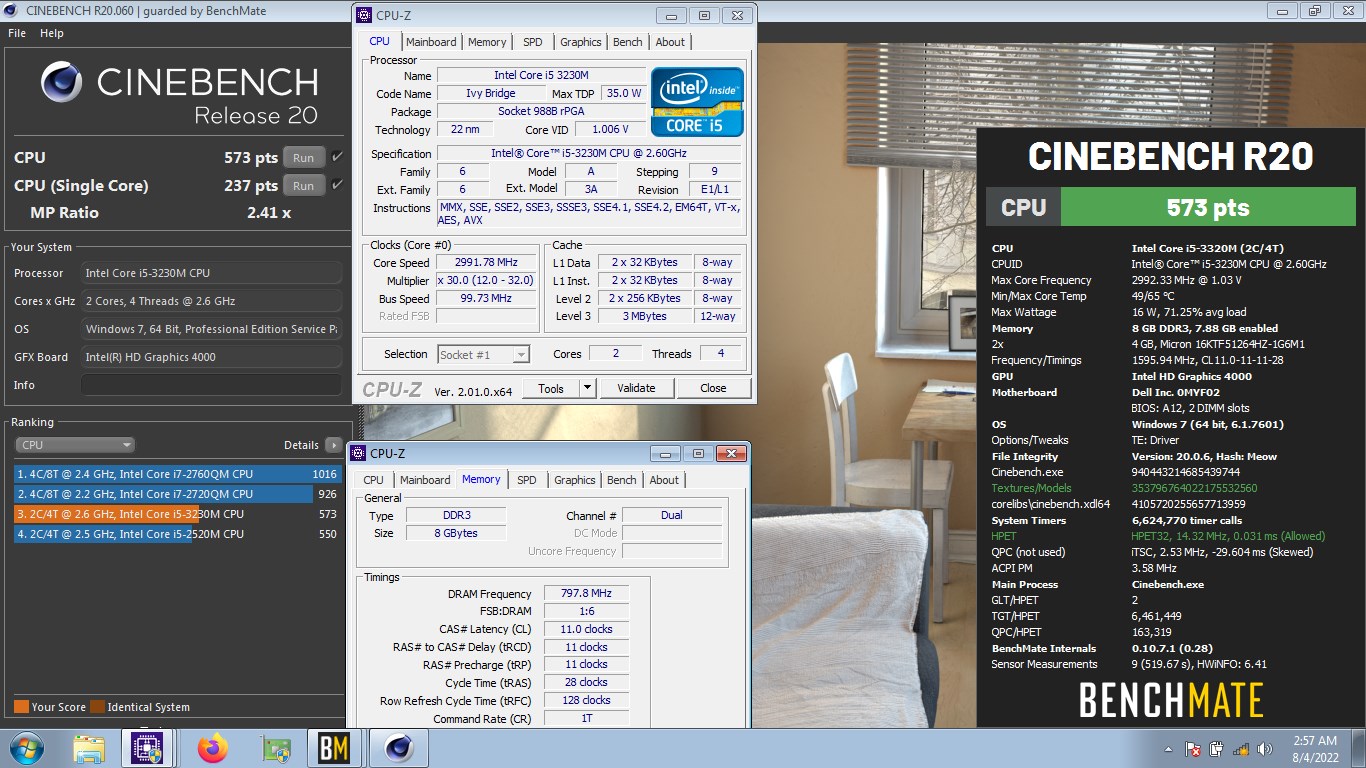The height and width of the screenshot is (768, 1366).
Task: Show hidden system tray icons
Action: 1169,749
